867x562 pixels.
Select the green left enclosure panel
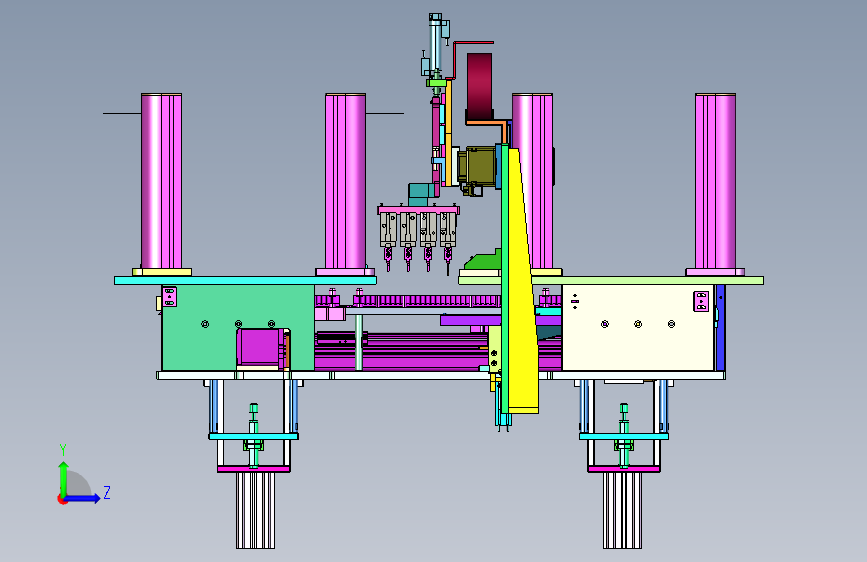point(238,327)
